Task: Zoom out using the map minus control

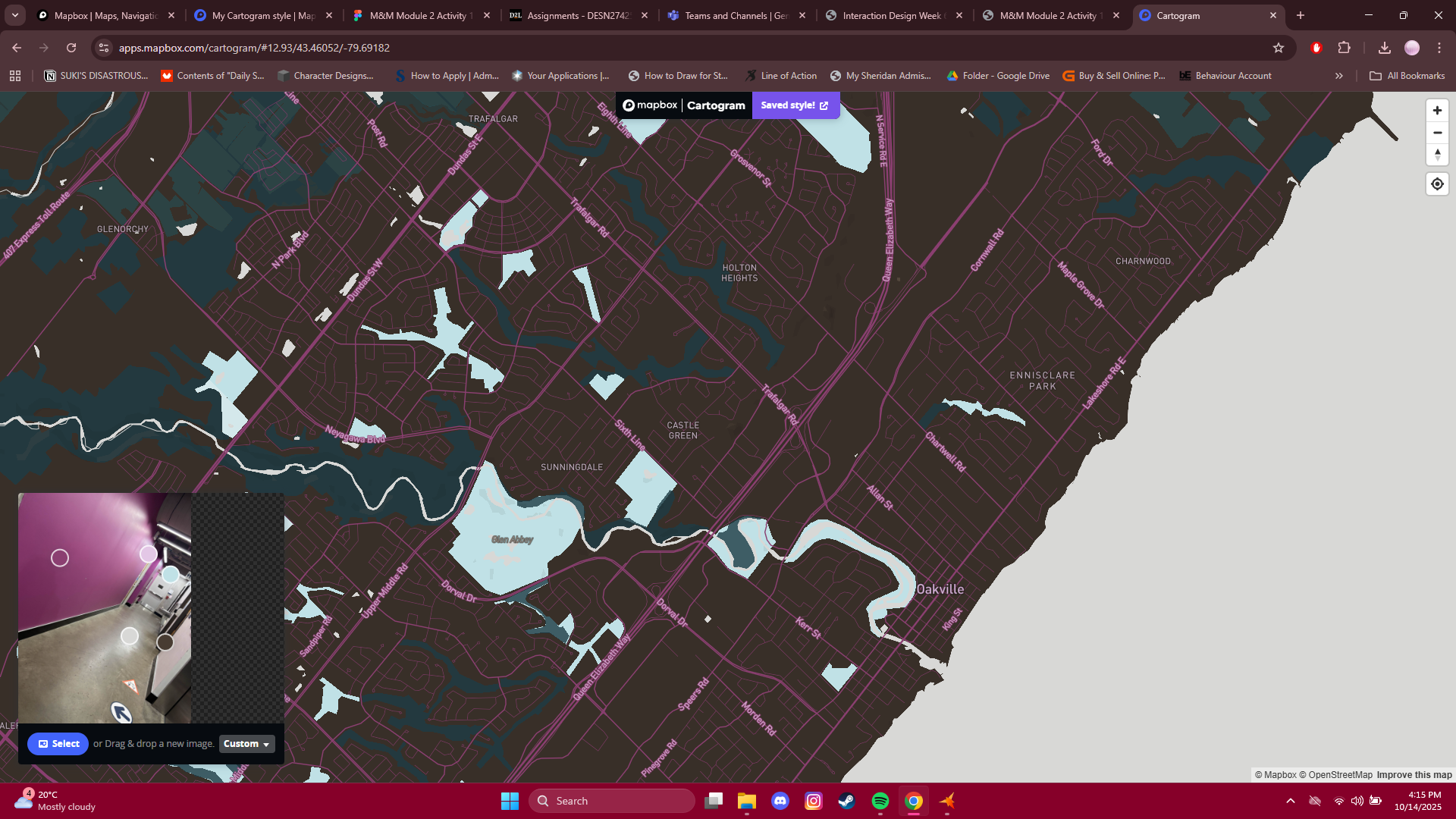Action: click(x=1437, y=133)
